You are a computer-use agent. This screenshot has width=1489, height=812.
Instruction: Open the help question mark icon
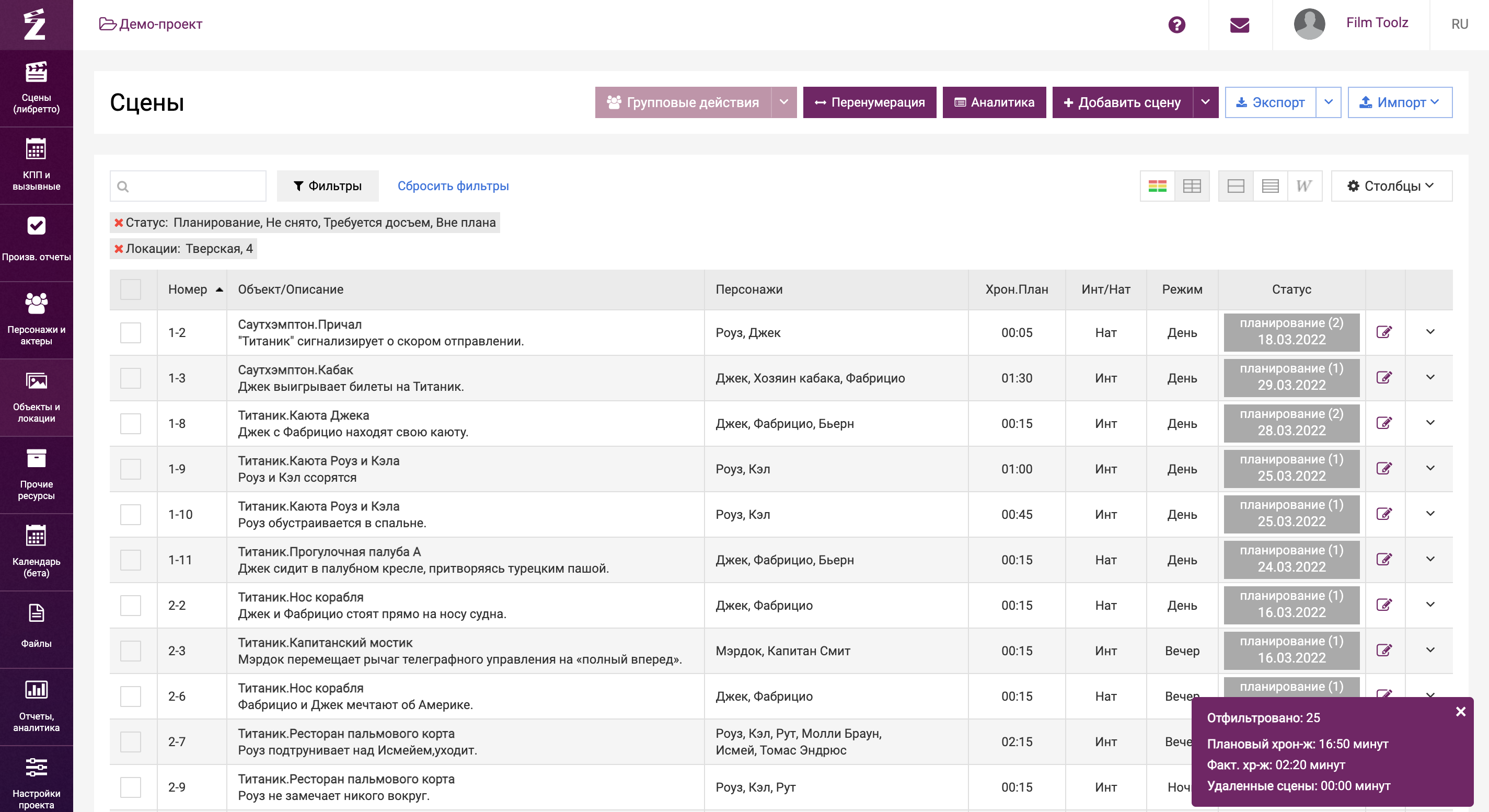[x=1176, y=24]
